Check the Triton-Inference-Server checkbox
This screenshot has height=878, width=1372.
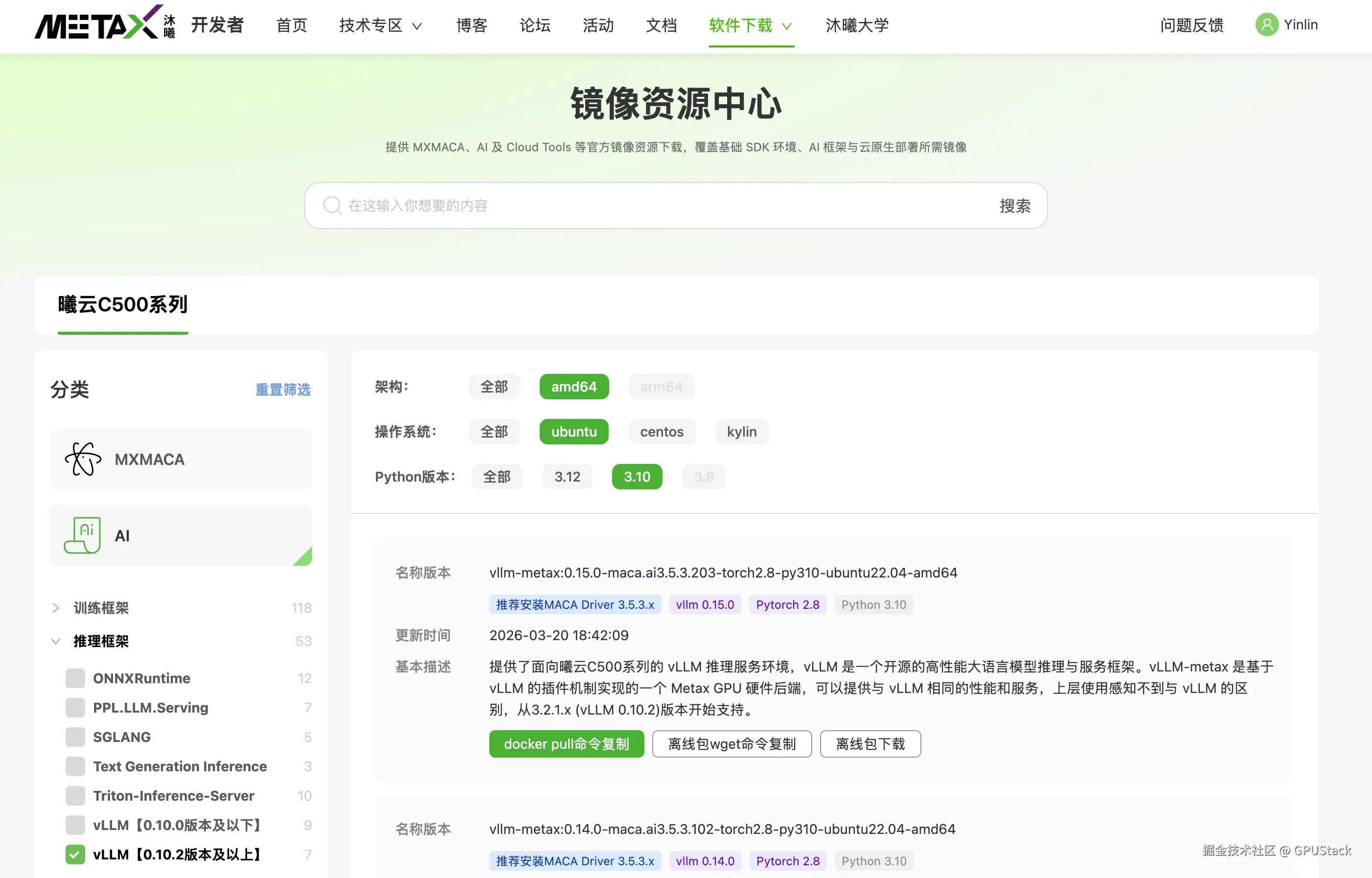click(x=75, y=795)
